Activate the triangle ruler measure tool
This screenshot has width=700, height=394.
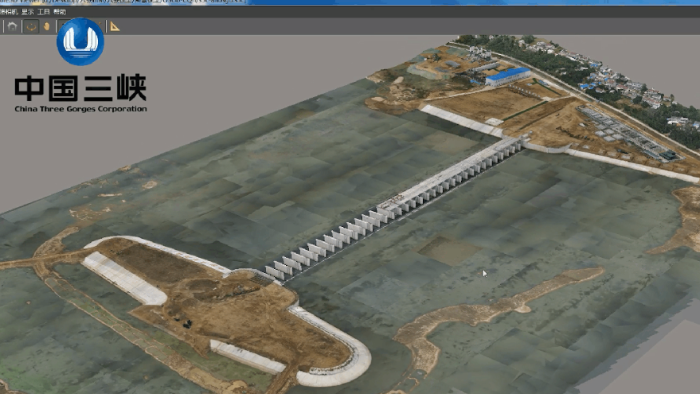click(115, 27)
